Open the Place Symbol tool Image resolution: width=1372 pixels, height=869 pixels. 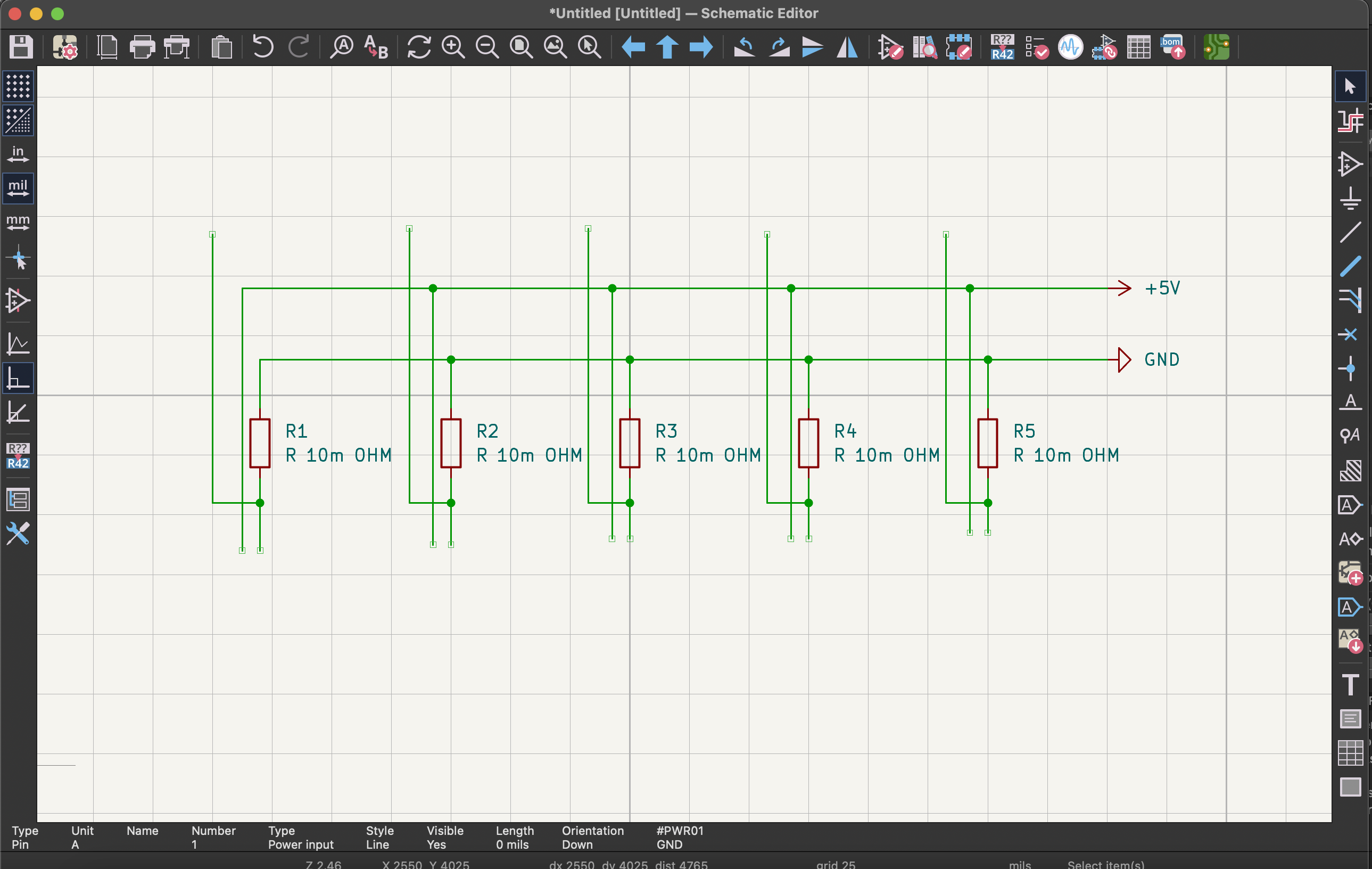1349,165
